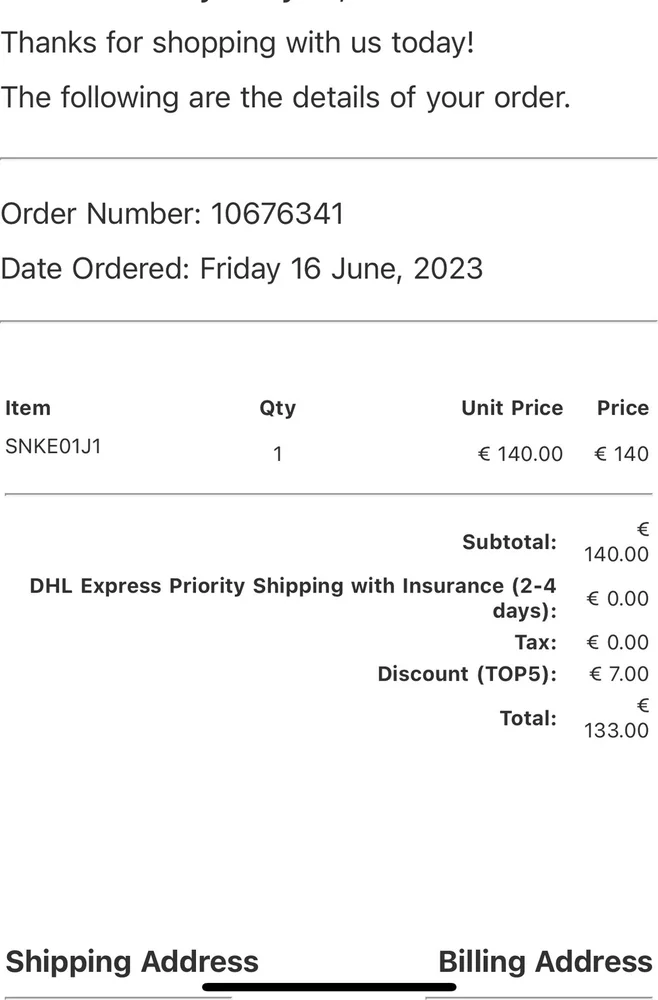Tap the Subtotal label
The image size is (658, 1000).
pyautogui.click(x=509, y=542)
